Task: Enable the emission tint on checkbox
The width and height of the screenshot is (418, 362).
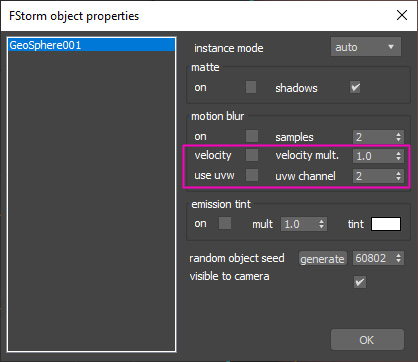Action: pos(225,223)
